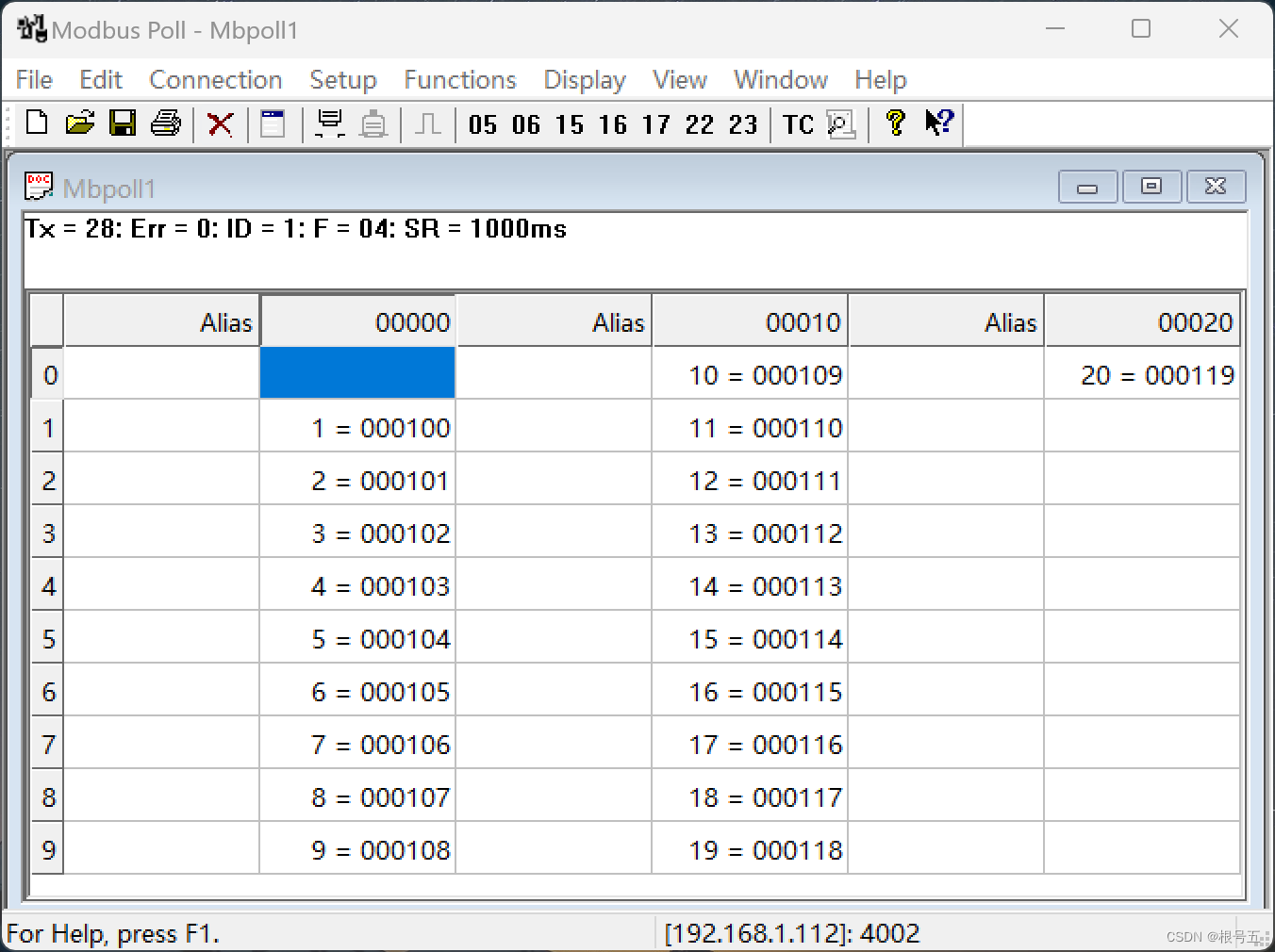
Task: Select cell 19 = 000118
Action: 750,849
